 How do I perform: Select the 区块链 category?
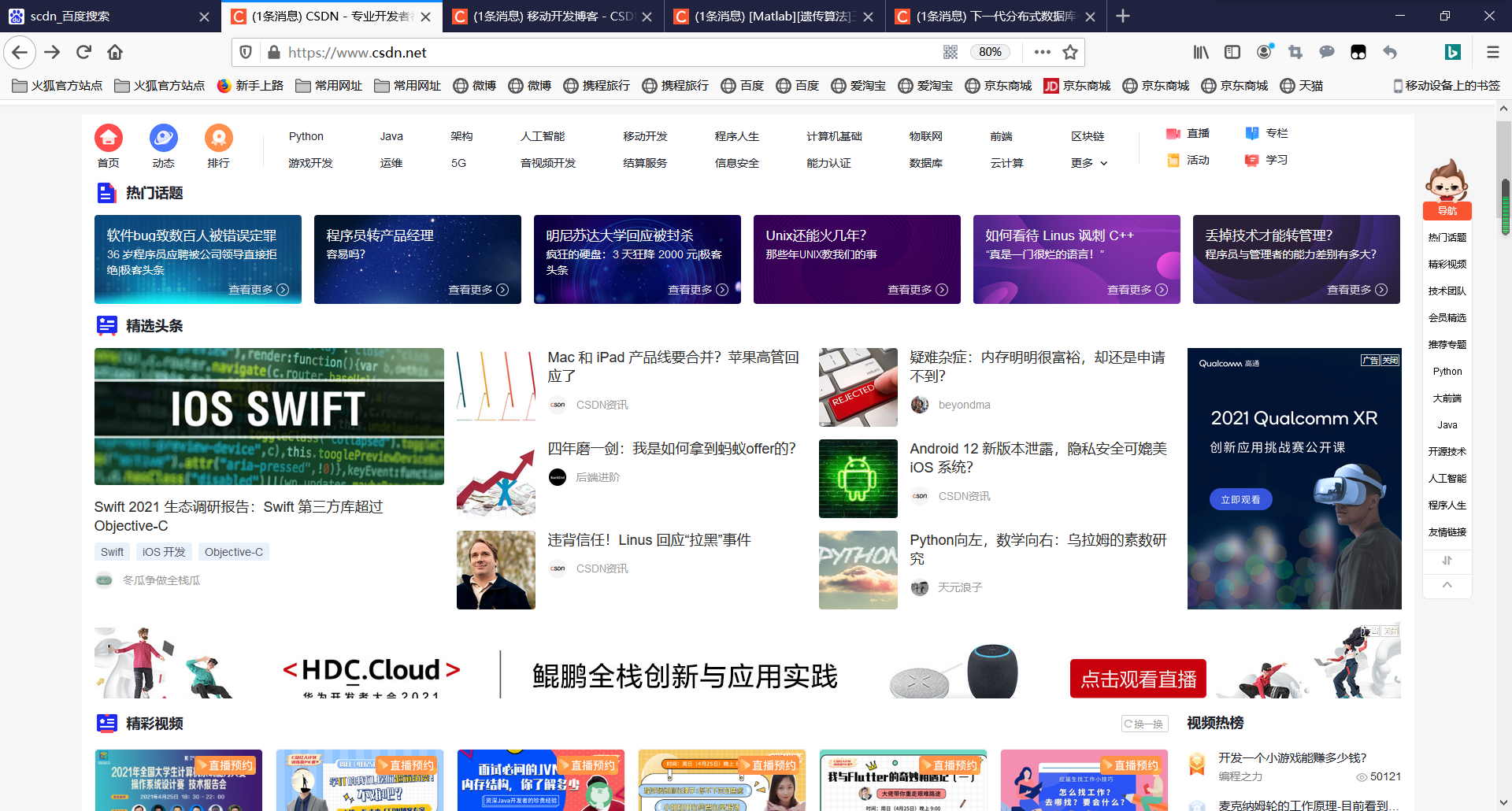tap(1088, 136)
